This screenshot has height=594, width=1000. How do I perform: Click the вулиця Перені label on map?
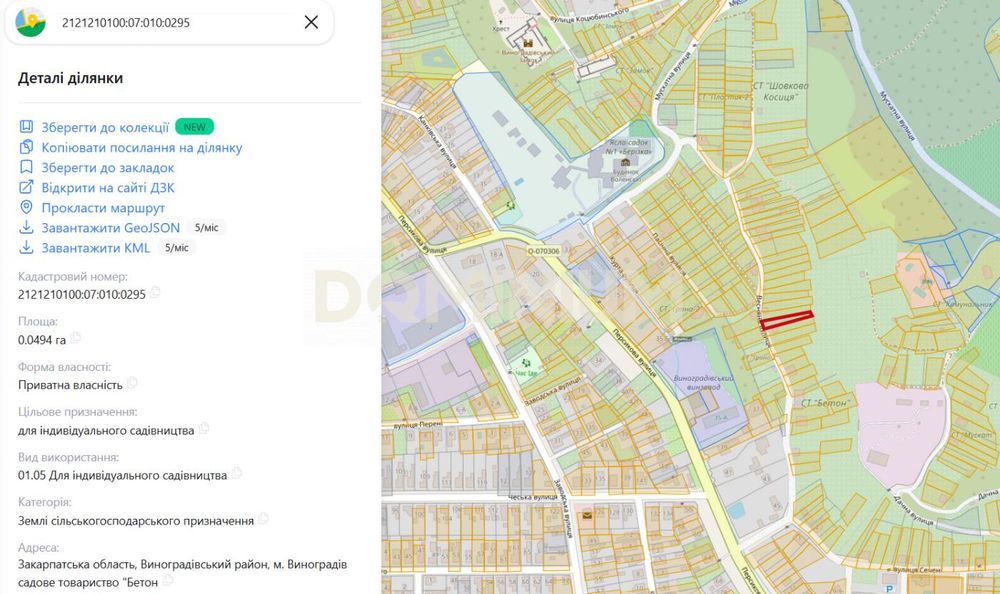tap(418, 424)
